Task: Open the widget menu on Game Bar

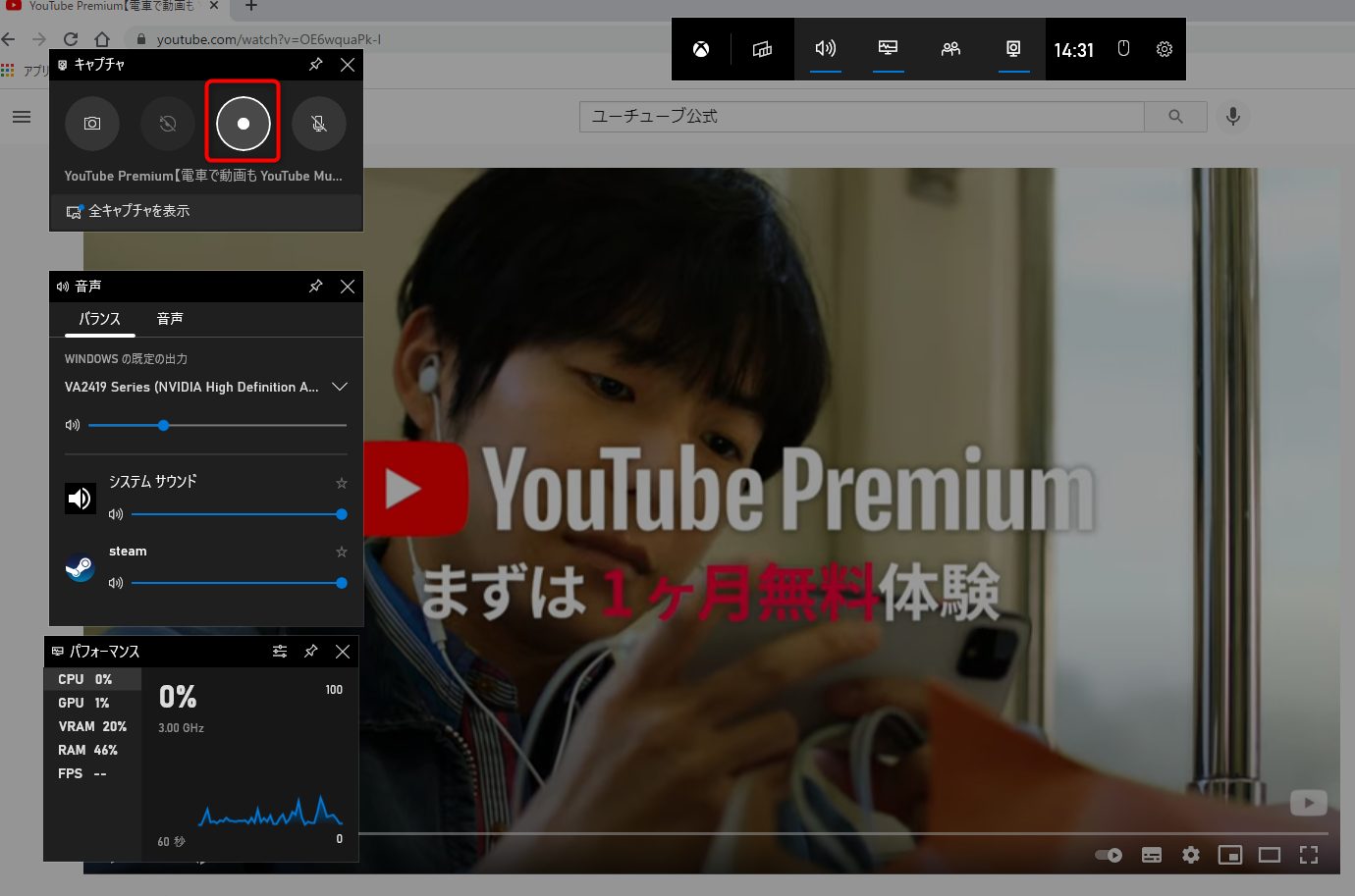Action: coord(762,49)
